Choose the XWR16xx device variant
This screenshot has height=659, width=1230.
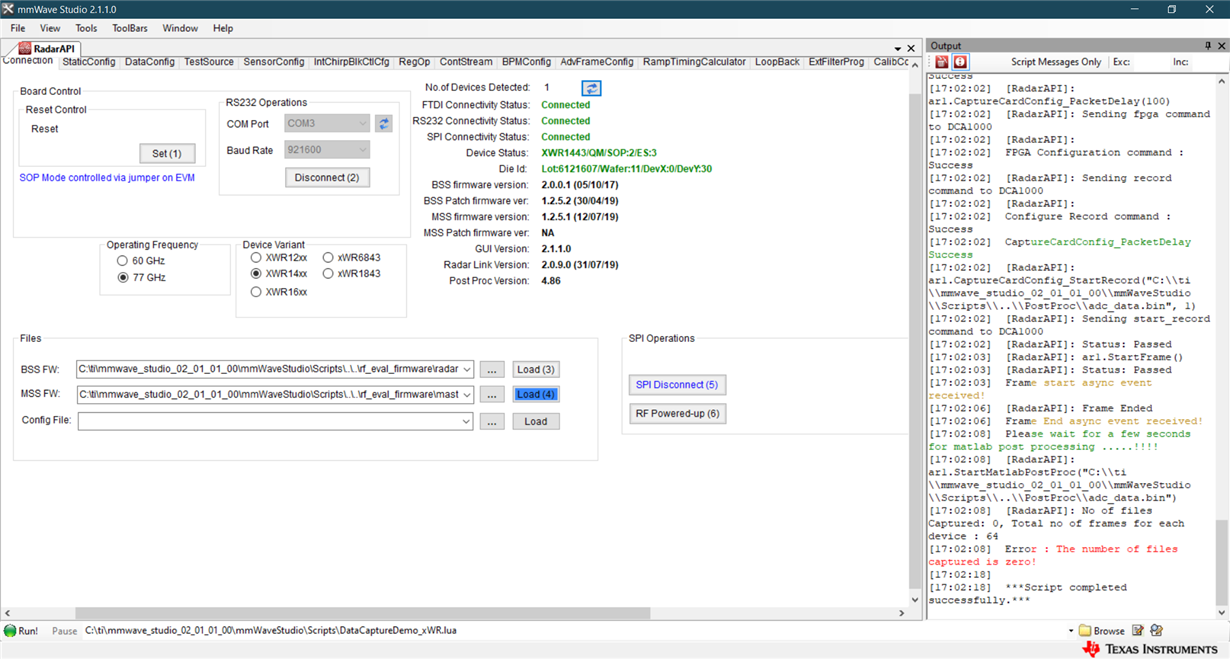click(256, 292)
